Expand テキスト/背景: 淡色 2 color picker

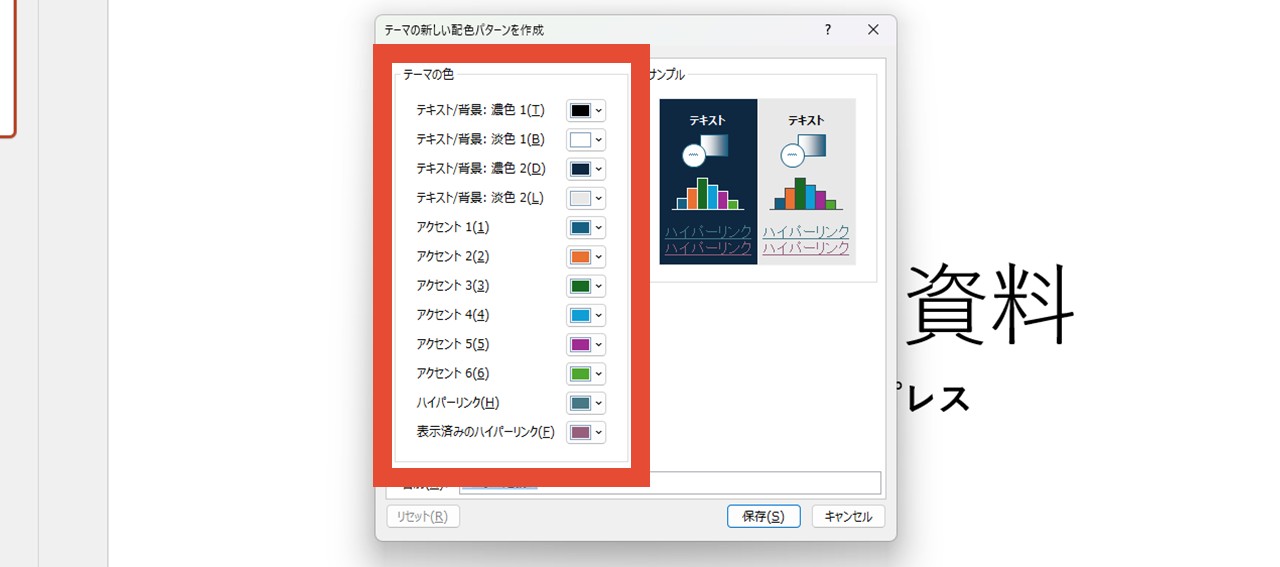pos(586,198)
